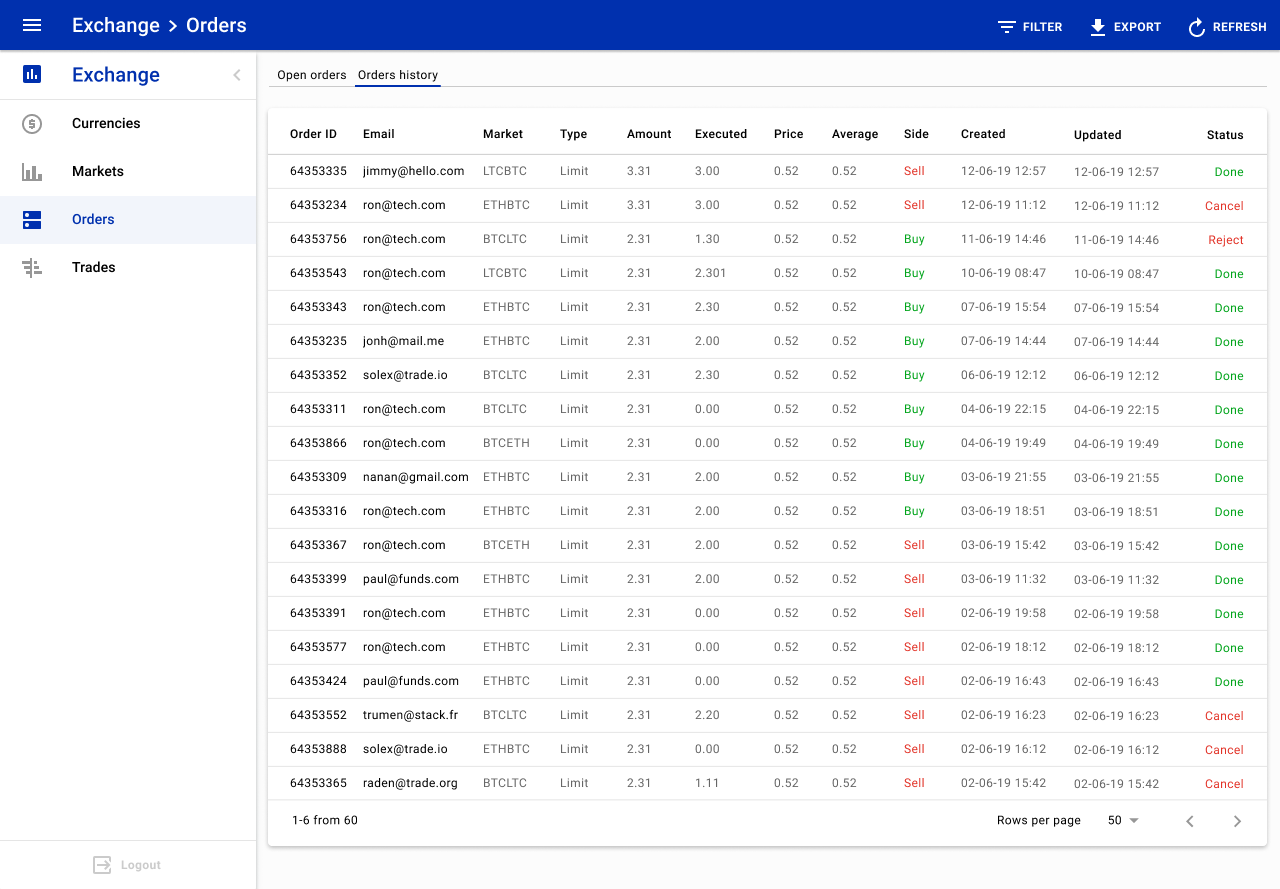Image resolution: width=1280 pixels, height=889 pixels.
Task: Click order ID 64353424
Action: pyautogui.click(x=318, y=681)
